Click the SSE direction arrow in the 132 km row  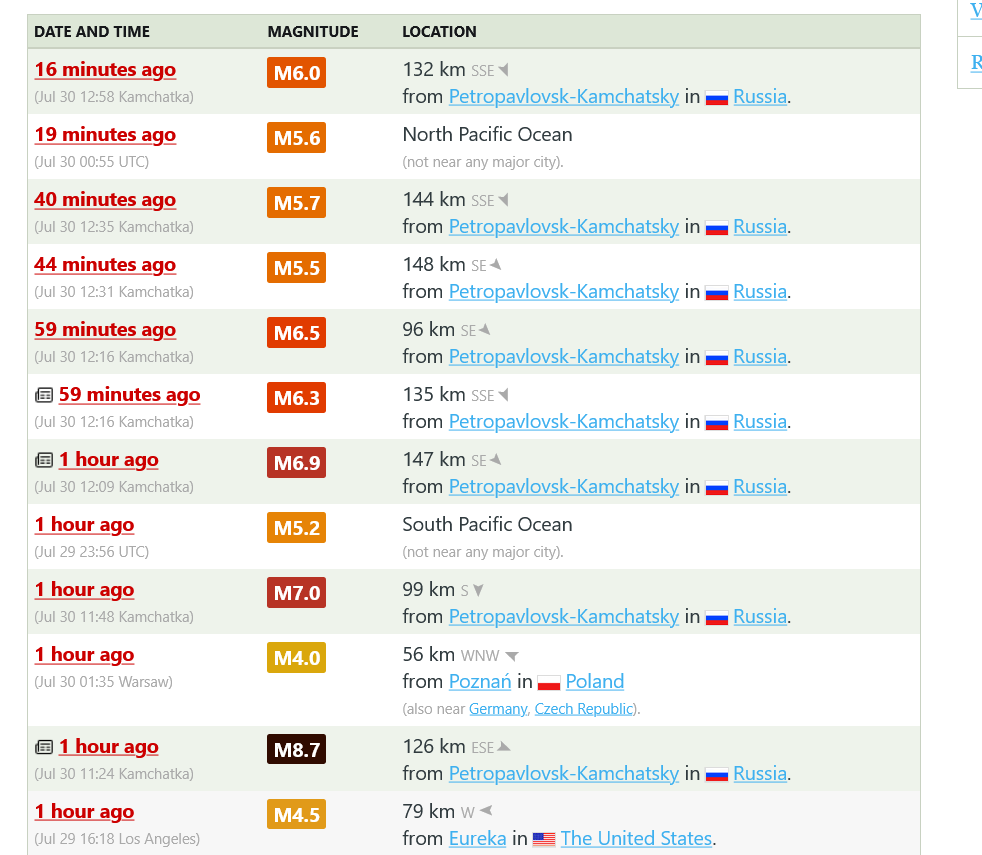click(x=504, y=70)
